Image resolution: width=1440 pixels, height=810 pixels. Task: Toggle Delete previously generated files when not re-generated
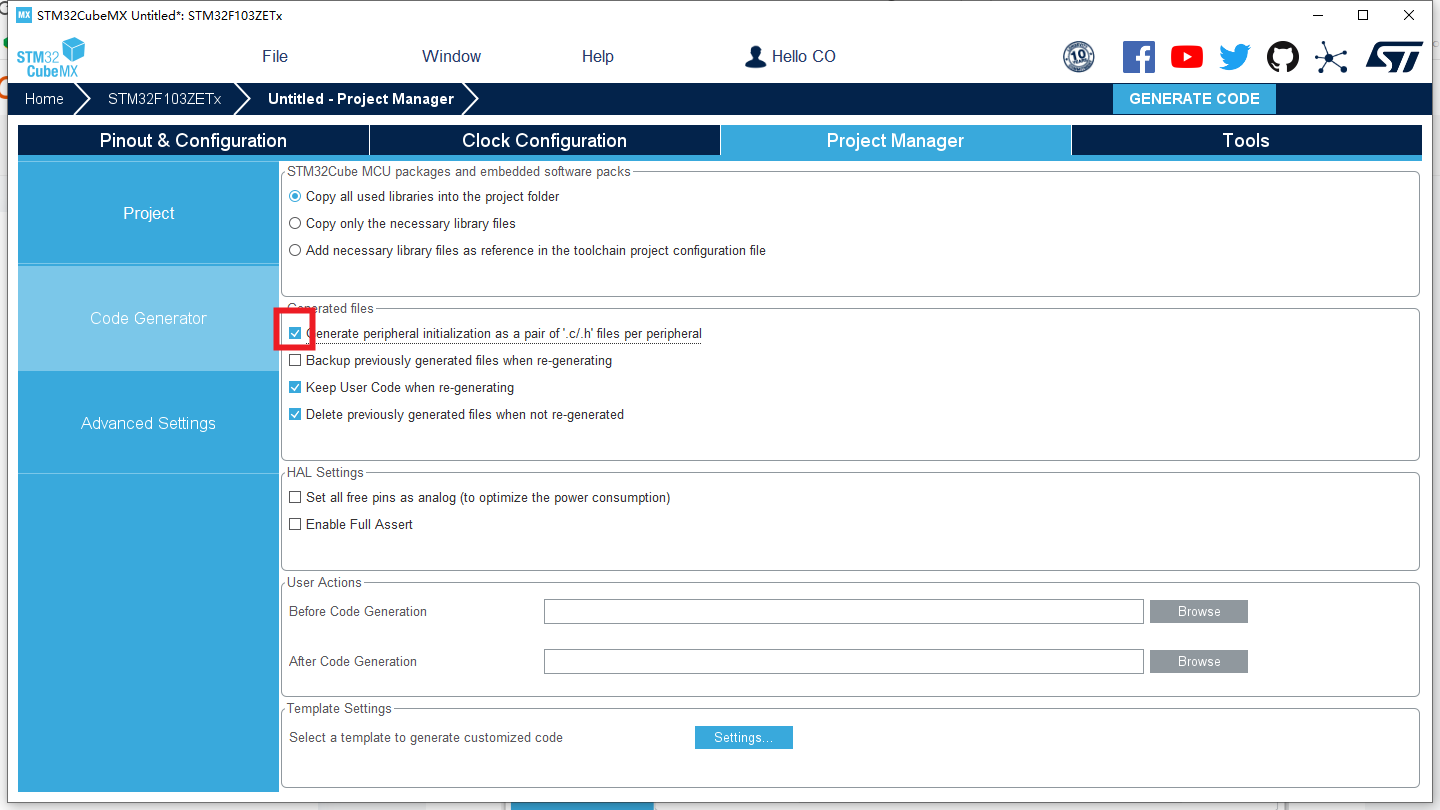[x=295, y=414]
